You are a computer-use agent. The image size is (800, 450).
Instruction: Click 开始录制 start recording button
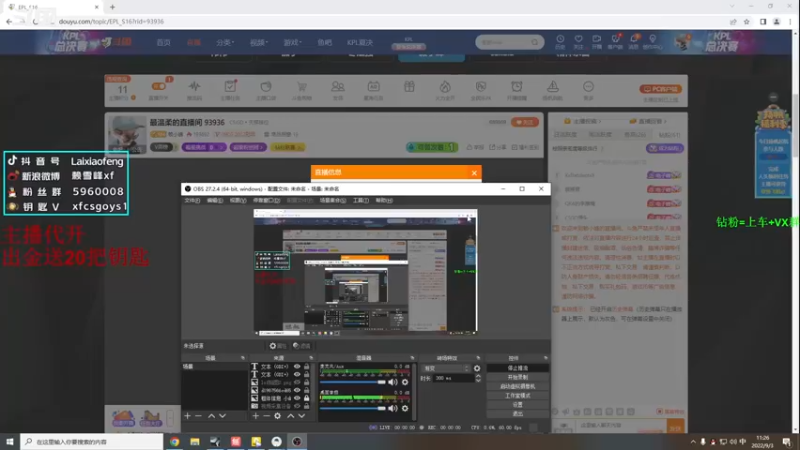[x=518, y=377]
